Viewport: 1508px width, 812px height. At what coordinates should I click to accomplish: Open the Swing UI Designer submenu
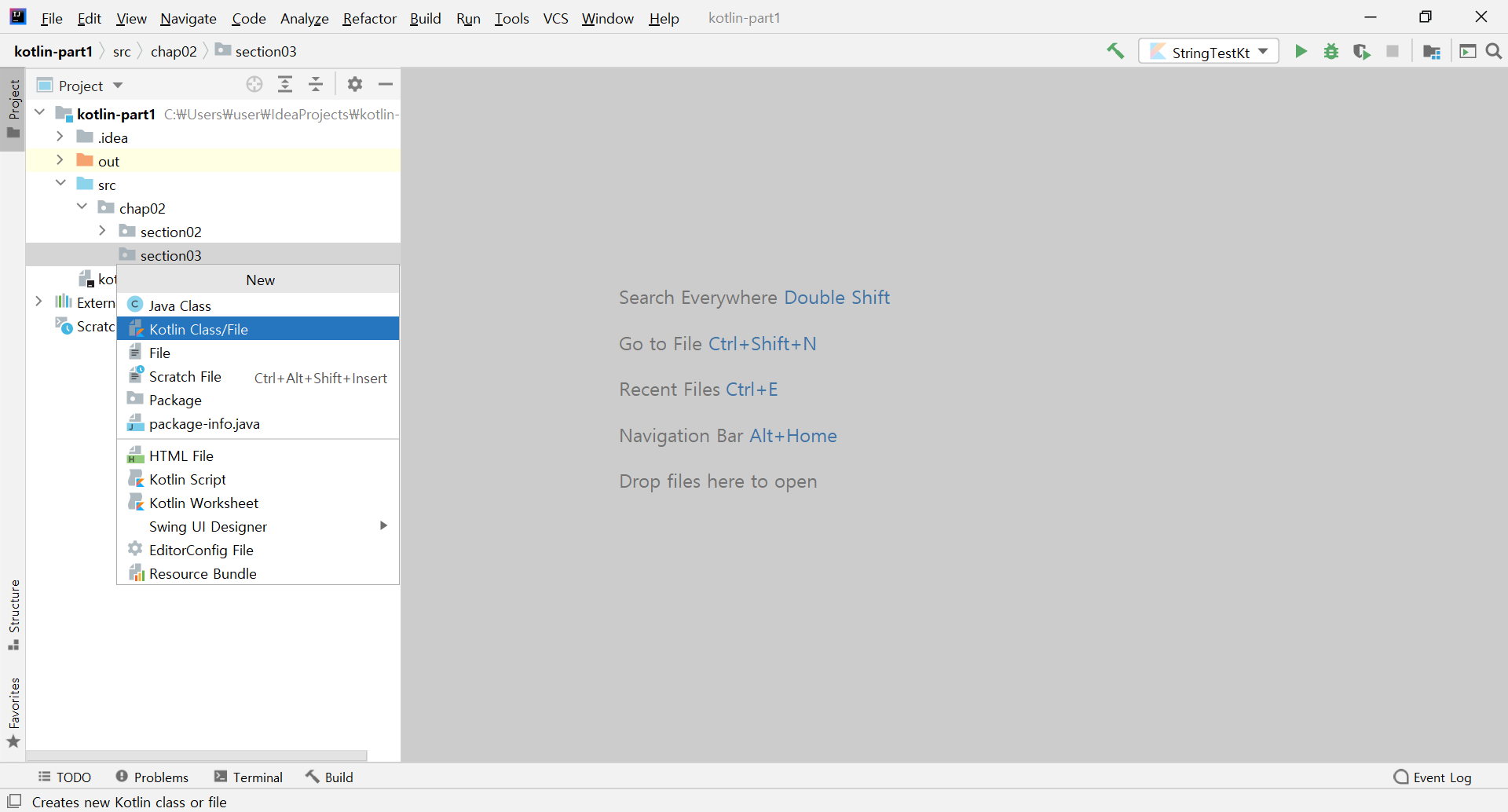[258, 526]
